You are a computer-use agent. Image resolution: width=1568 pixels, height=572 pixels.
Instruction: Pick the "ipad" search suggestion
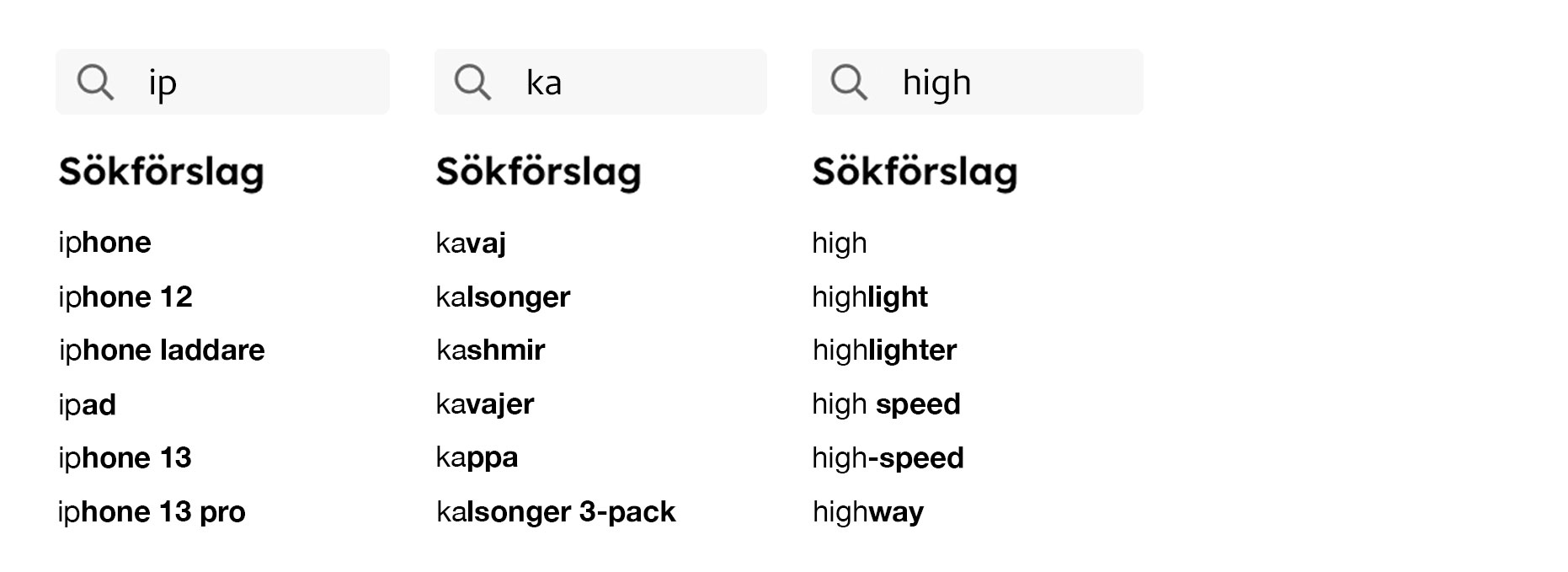88,405
